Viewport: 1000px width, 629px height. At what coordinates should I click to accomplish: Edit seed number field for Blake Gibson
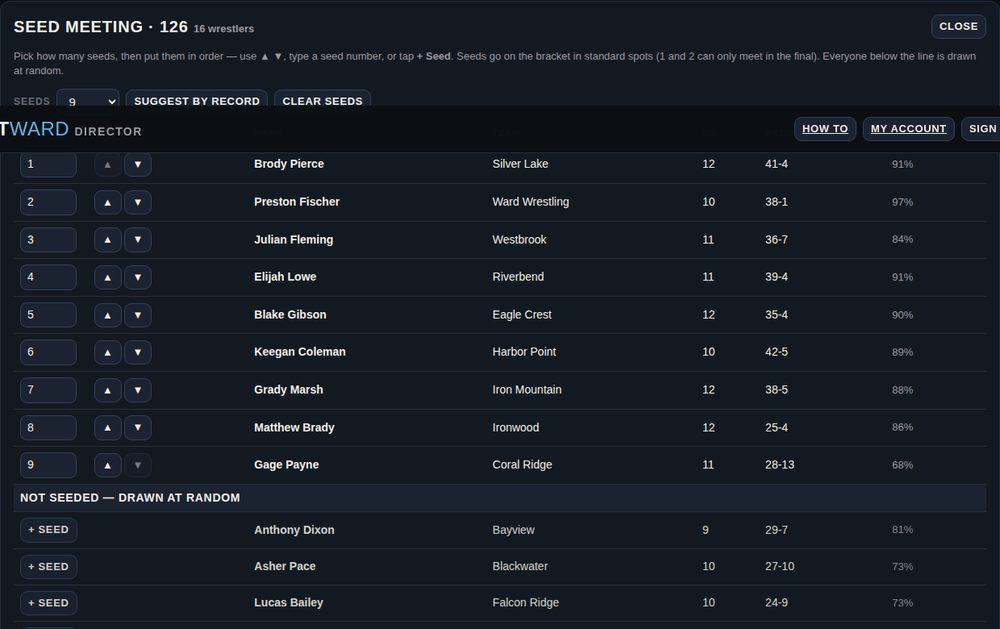[x=48, y=315]
